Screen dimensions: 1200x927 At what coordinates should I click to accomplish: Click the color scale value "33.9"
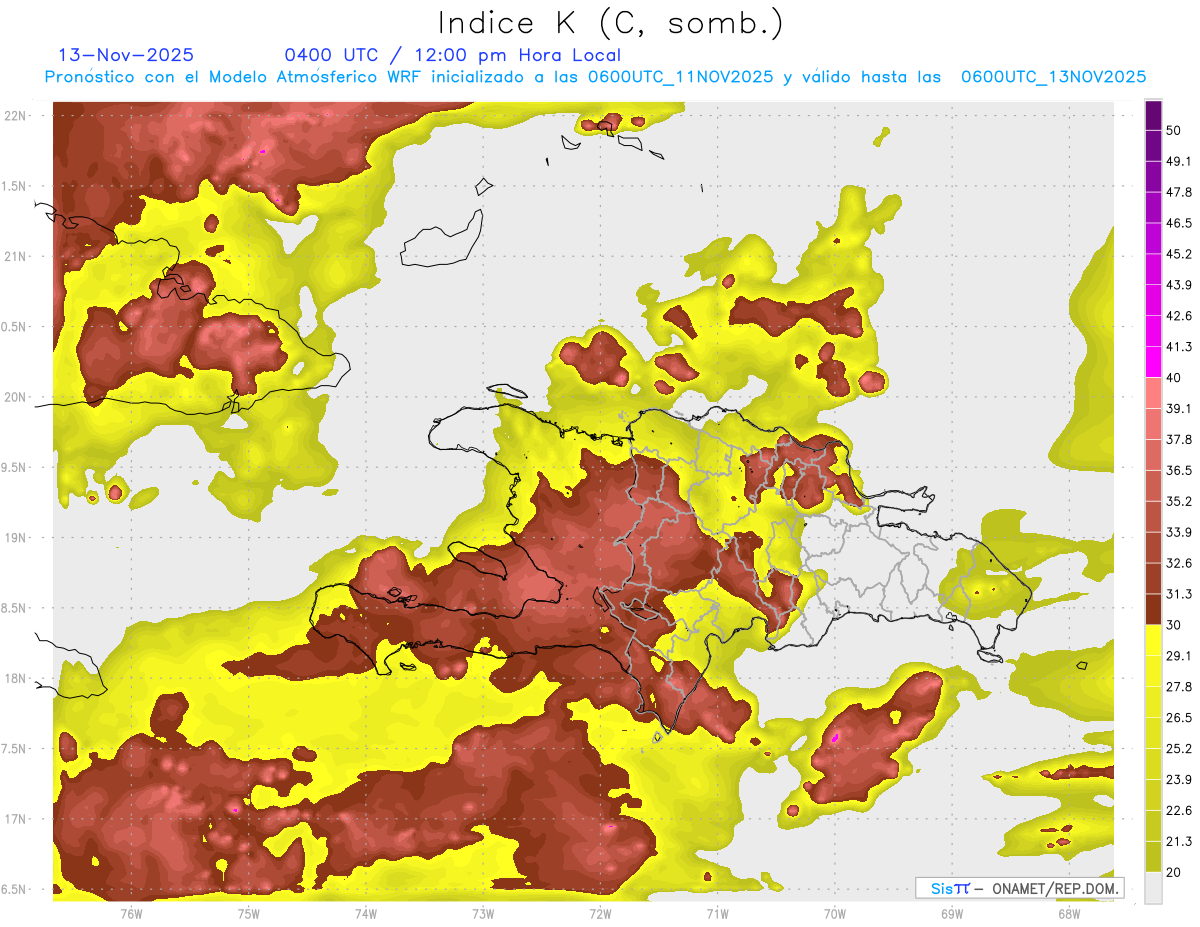1180,532
